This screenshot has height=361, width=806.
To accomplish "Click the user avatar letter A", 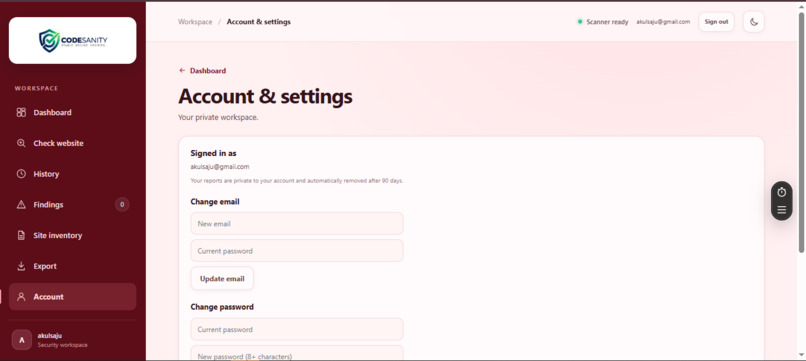I will [22, 340].
